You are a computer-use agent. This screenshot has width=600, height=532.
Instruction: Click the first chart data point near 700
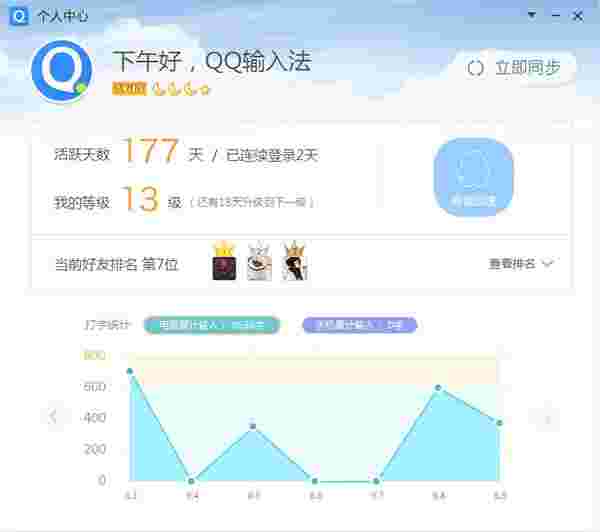click(130, 371)
